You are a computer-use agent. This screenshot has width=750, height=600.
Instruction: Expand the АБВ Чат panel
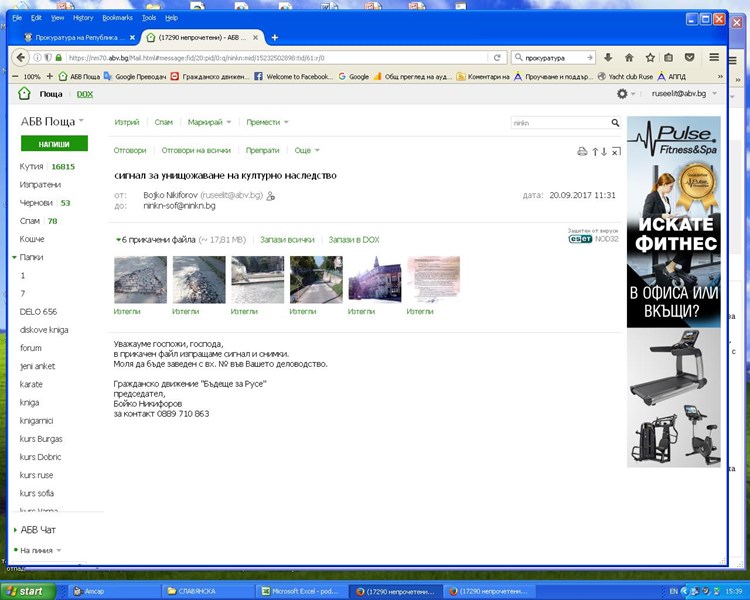14,529
